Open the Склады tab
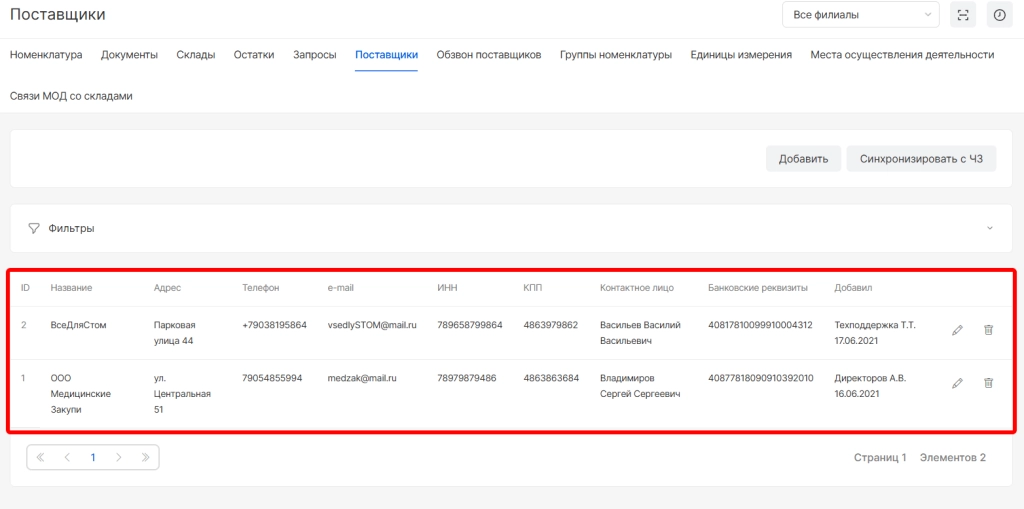The height and width of the screenshot is (509, 1024). [195, 55]
